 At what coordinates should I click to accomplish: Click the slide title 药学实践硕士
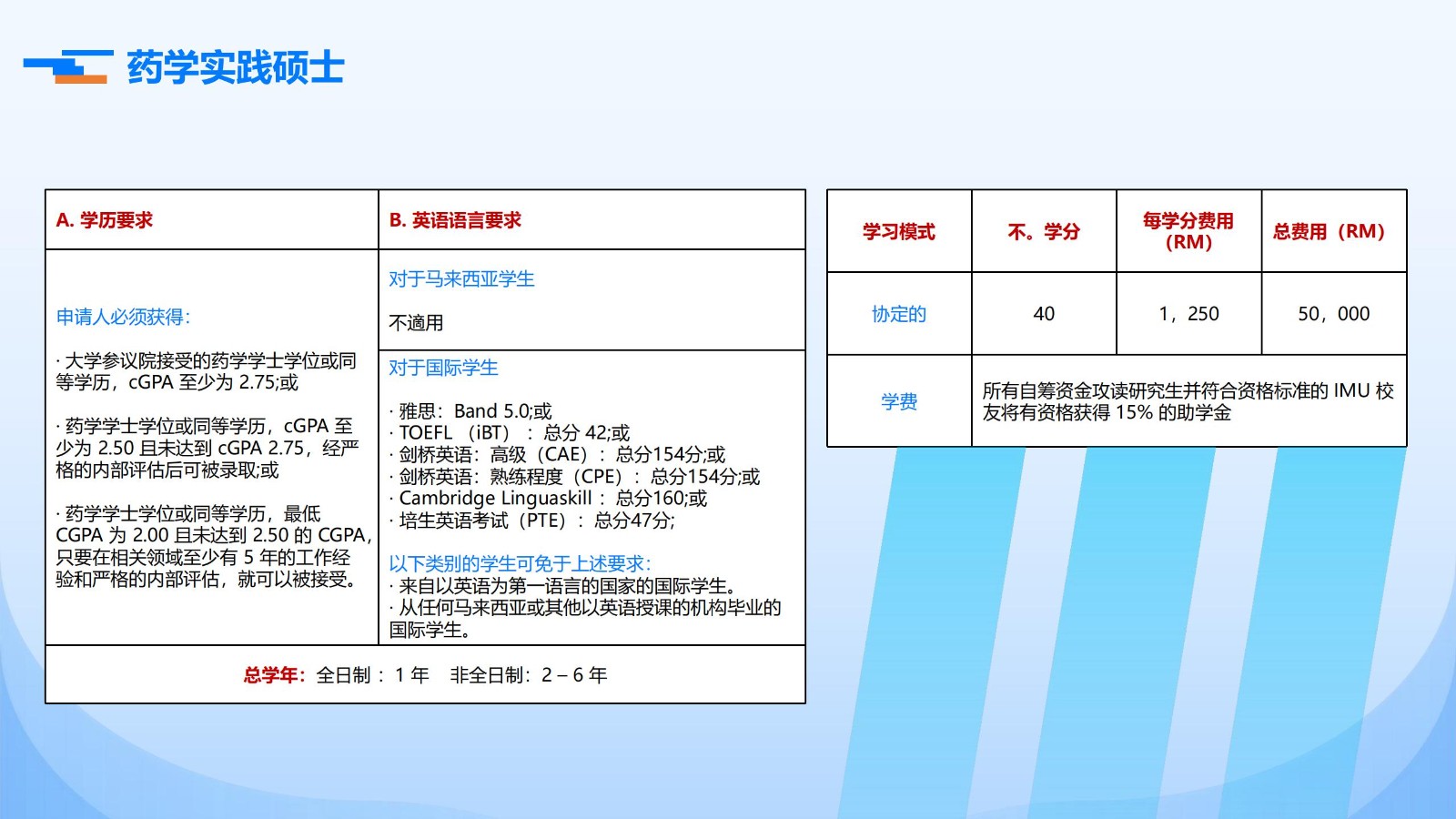tap(236, 68)
